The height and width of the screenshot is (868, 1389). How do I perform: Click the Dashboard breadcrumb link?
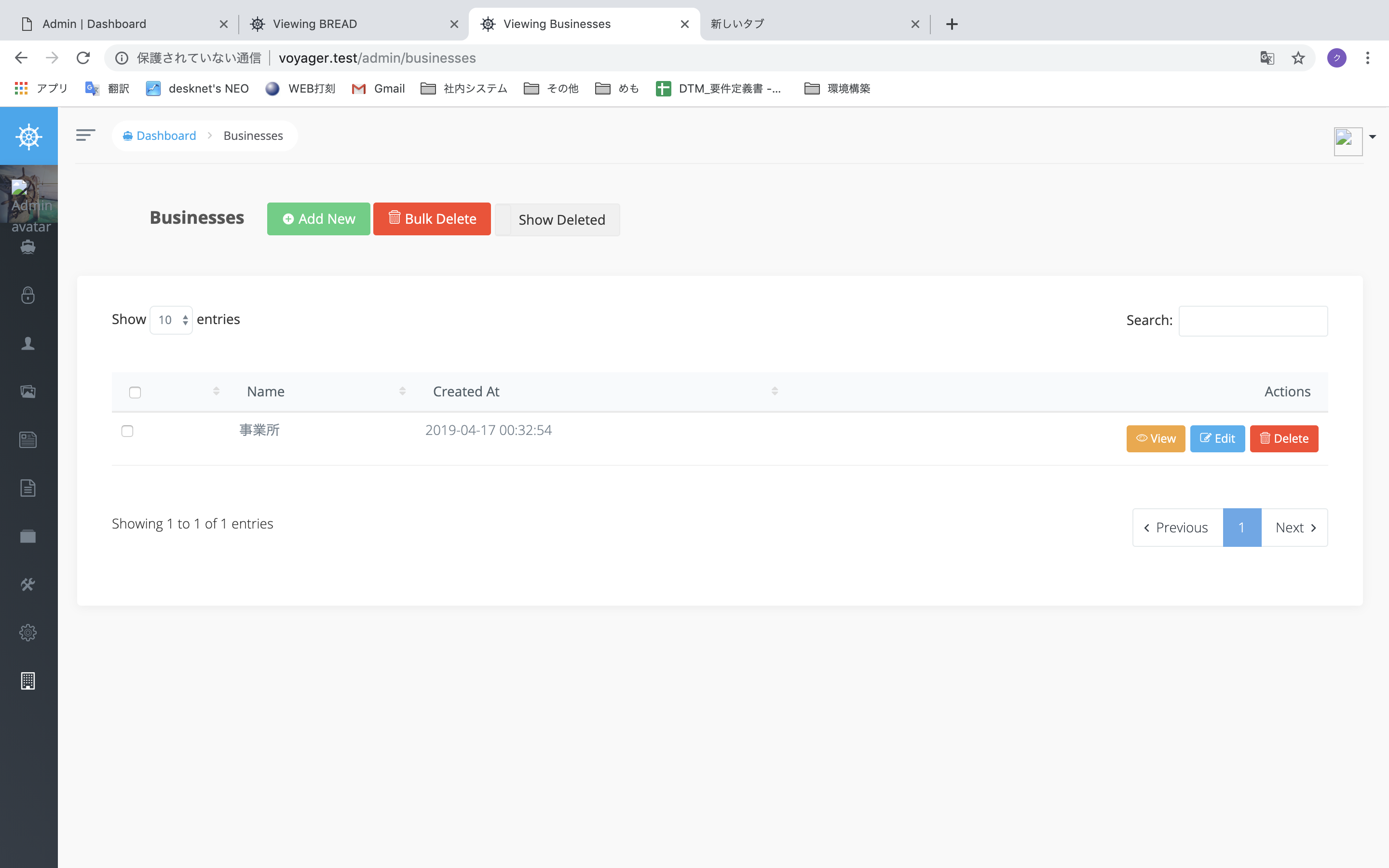pyautogui.click(x=166, y=136)
